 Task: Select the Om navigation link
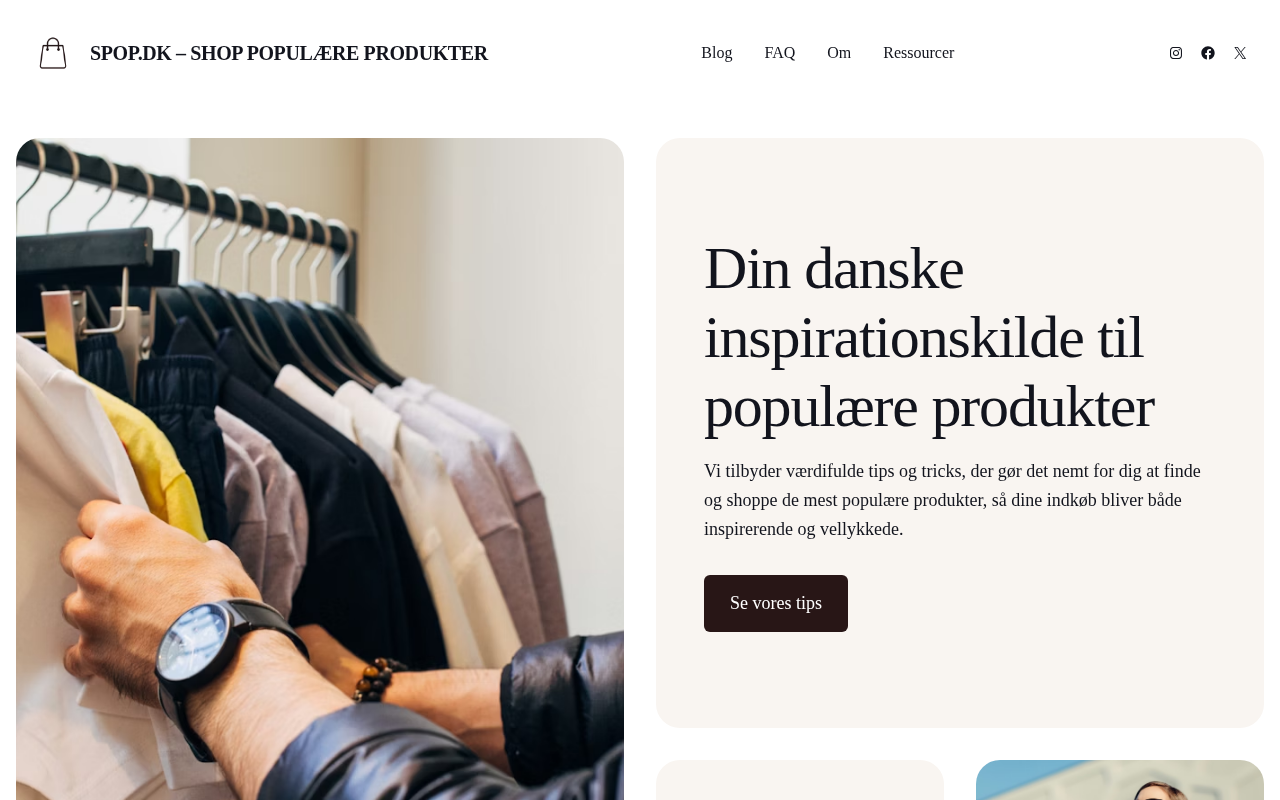pyautogui.click(x=839, y=53)
